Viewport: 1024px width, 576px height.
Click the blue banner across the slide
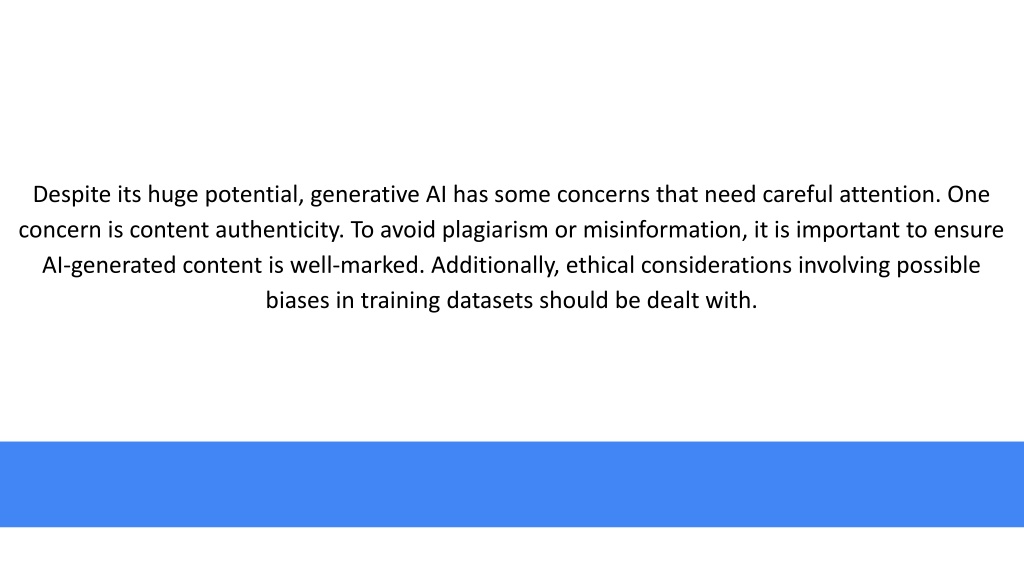tap(512, 484)
